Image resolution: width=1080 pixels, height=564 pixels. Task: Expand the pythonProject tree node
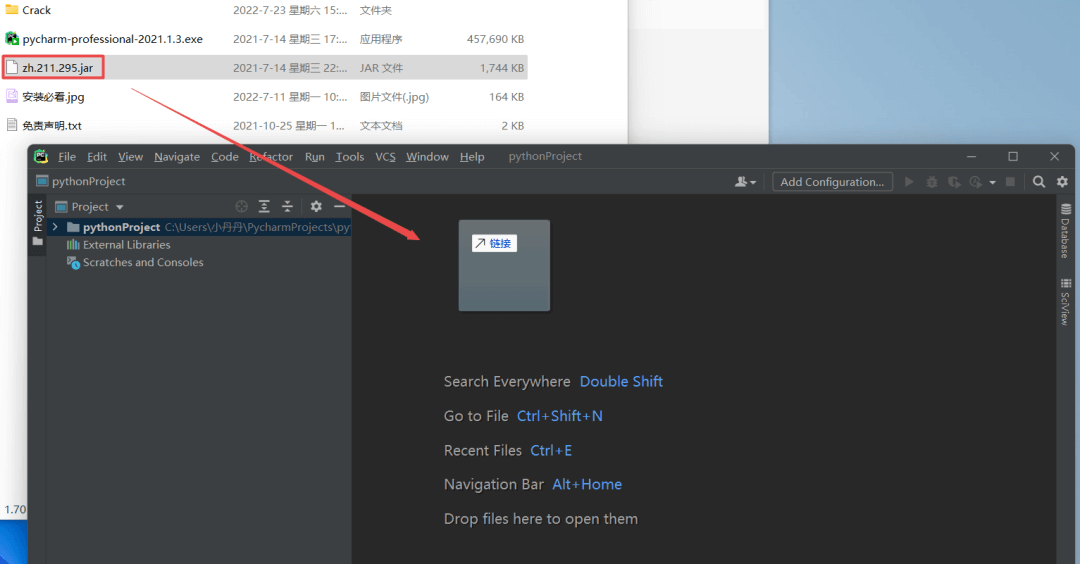(55, 228)
